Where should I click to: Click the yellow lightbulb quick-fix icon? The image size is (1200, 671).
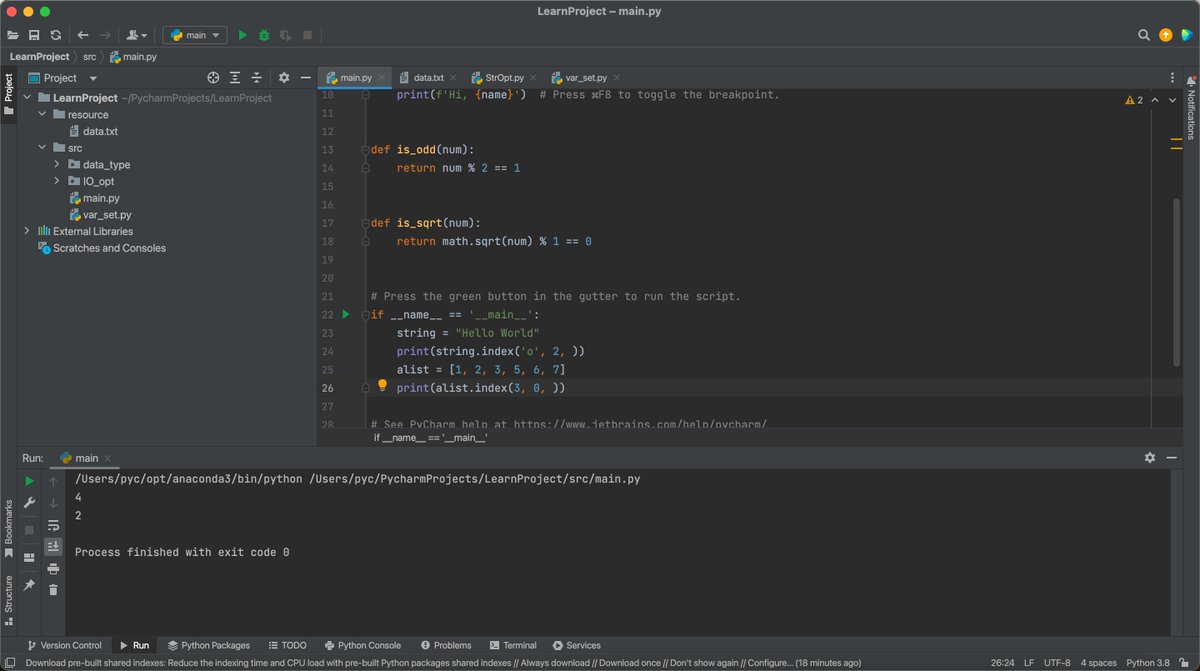click(x=381, y=385)
